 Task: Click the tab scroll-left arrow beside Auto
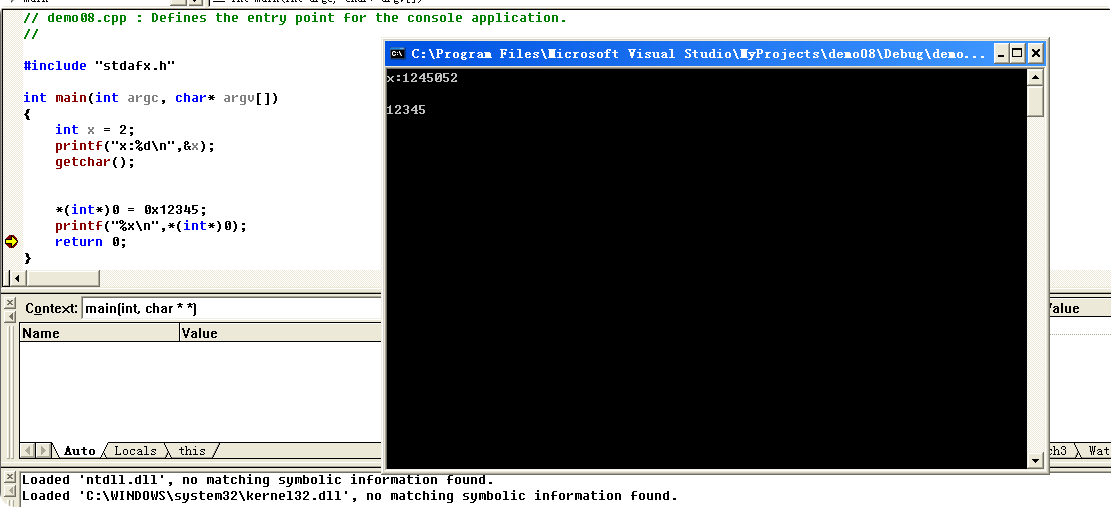28,450
